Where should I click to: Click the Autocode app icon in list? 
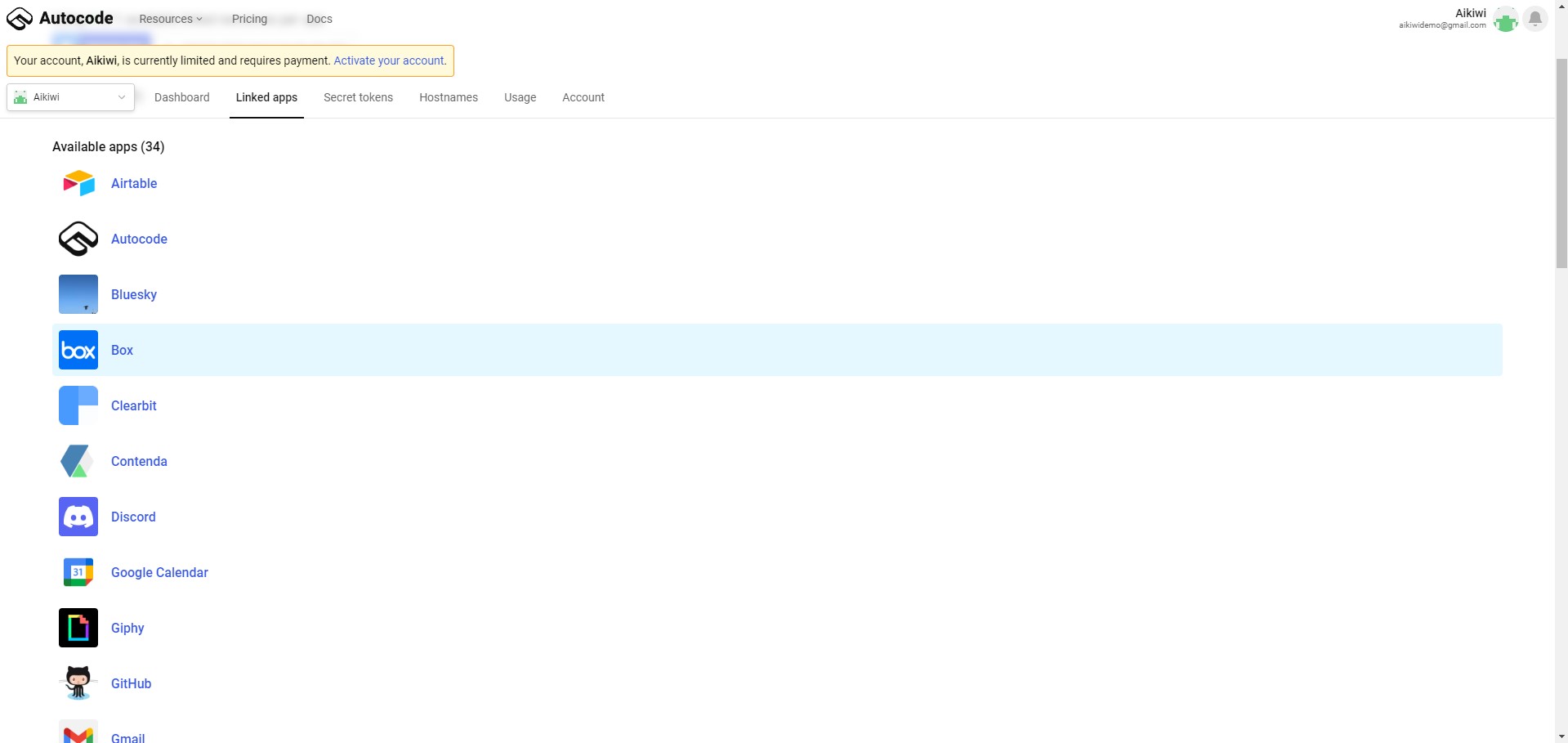click(x=78, y=239)
